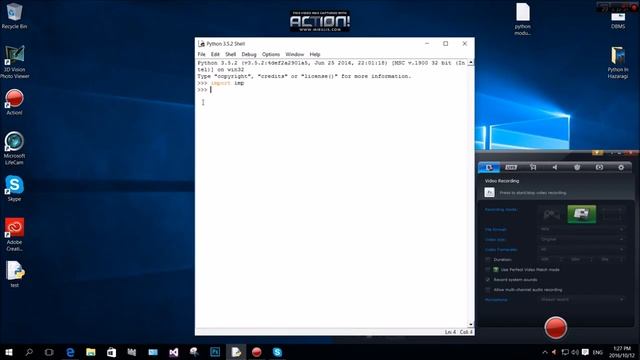Screen dimensions: 640x360
Task: Open the Live streaming tab in Action!
Action: point(511,167)
